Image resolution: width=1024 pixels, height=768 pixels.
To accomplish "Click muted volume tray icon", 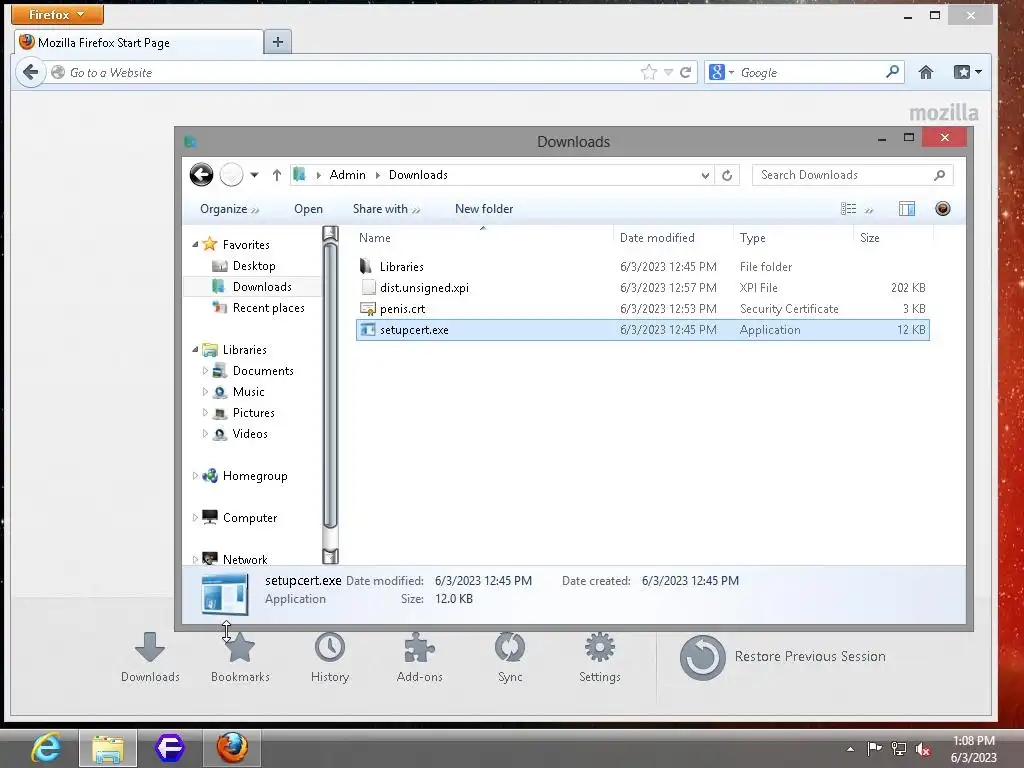I will pos(923,749).
